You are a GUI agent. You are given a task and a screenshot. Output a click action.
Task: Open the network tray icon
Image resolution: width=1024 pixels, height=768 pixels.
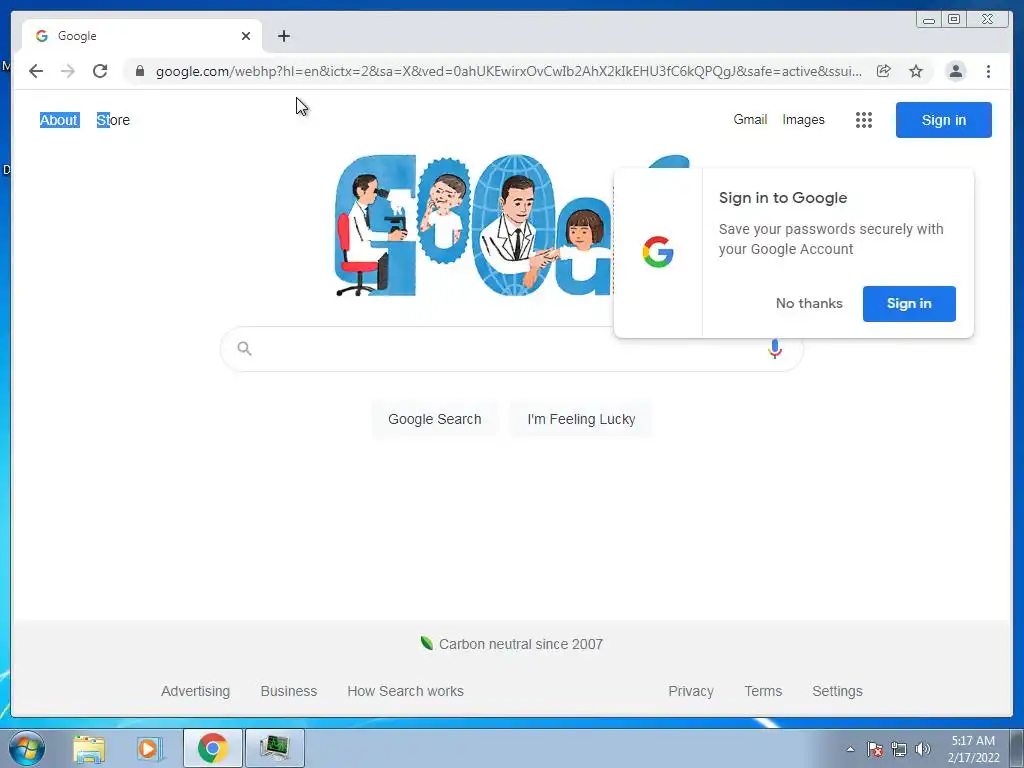click(899, 749)
